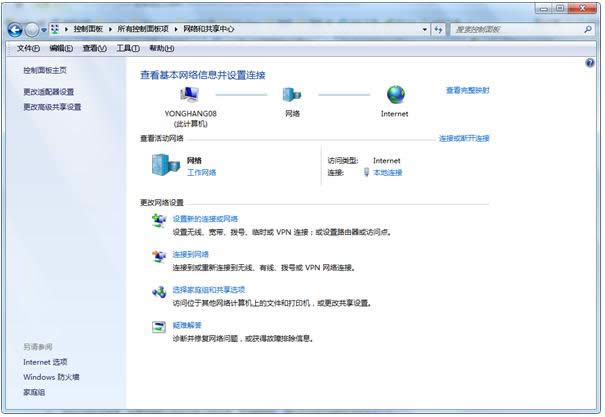605x417 pixels.
Task: Expand the arrow after 控制面板 breadcrumb
Action: pos(110,29)
